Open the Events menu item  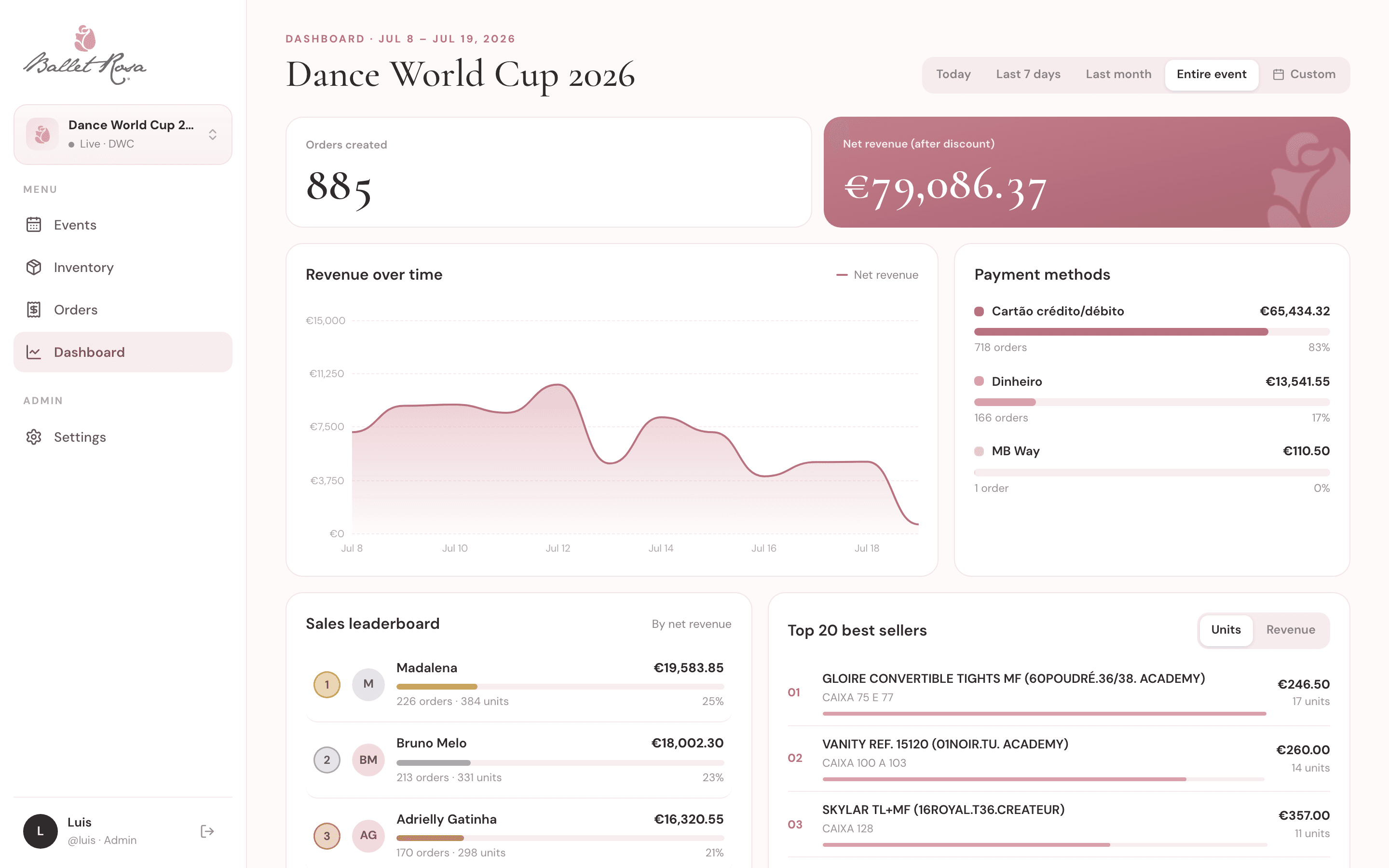coord(123,224)
